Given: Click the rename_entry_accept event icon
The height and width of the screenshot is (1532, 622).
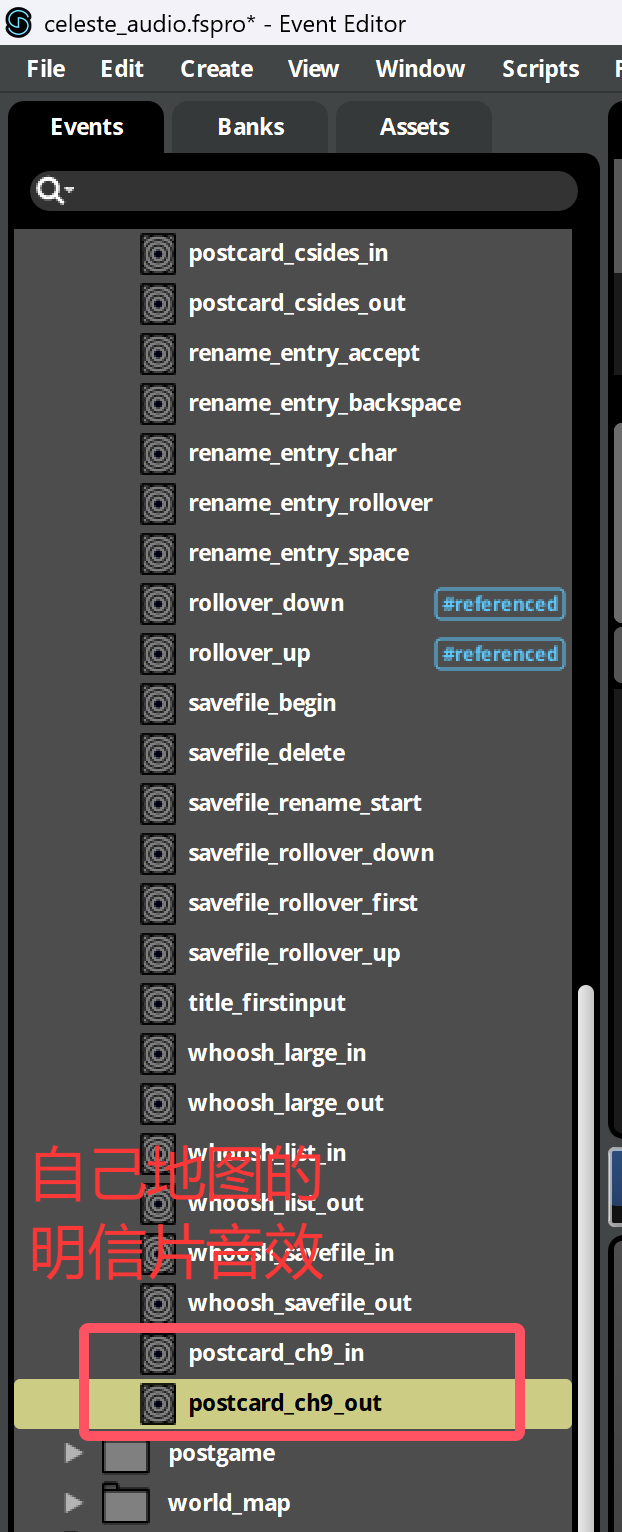Looking at the screenshot, I should 158,354.
